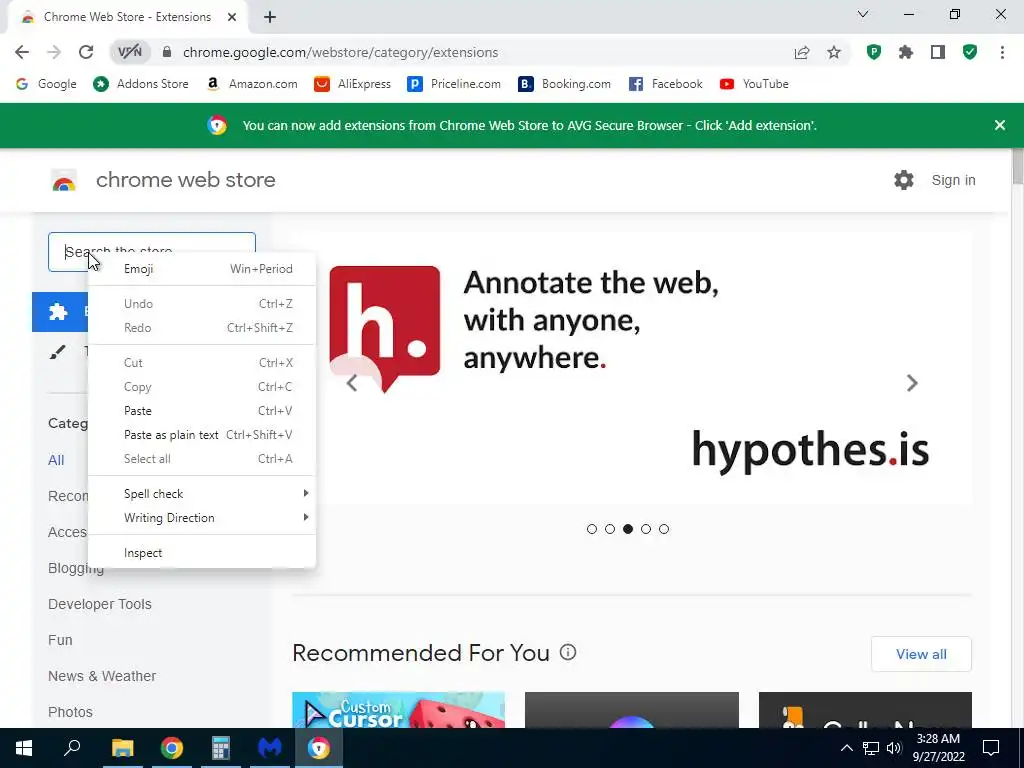
Task: Click the padlock site info icon
Action: pos(167,52)
